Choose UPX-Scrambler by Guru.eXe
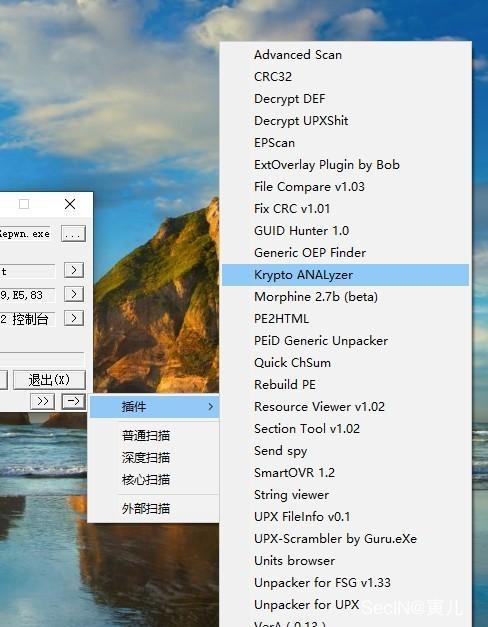The image size is (488, 627). coord(345,539)
